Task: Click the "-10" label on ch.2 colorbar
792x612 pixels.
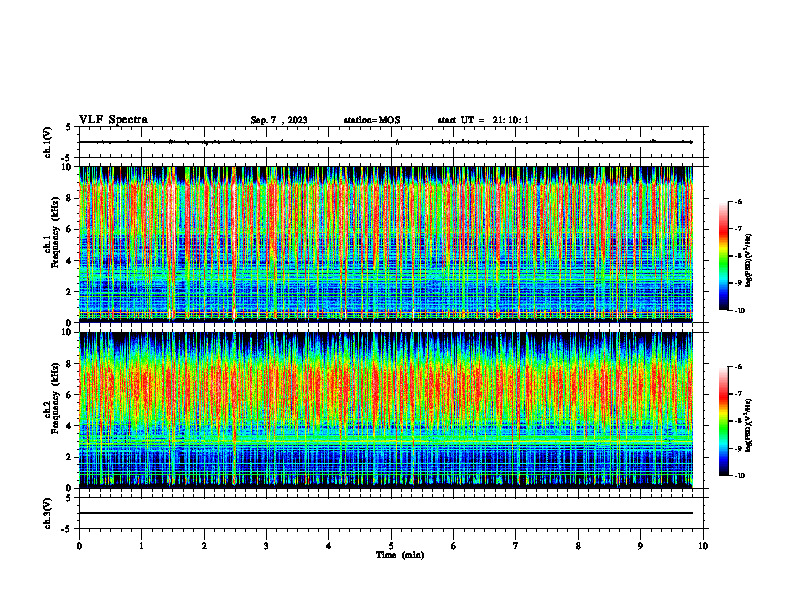Action: 739,476
